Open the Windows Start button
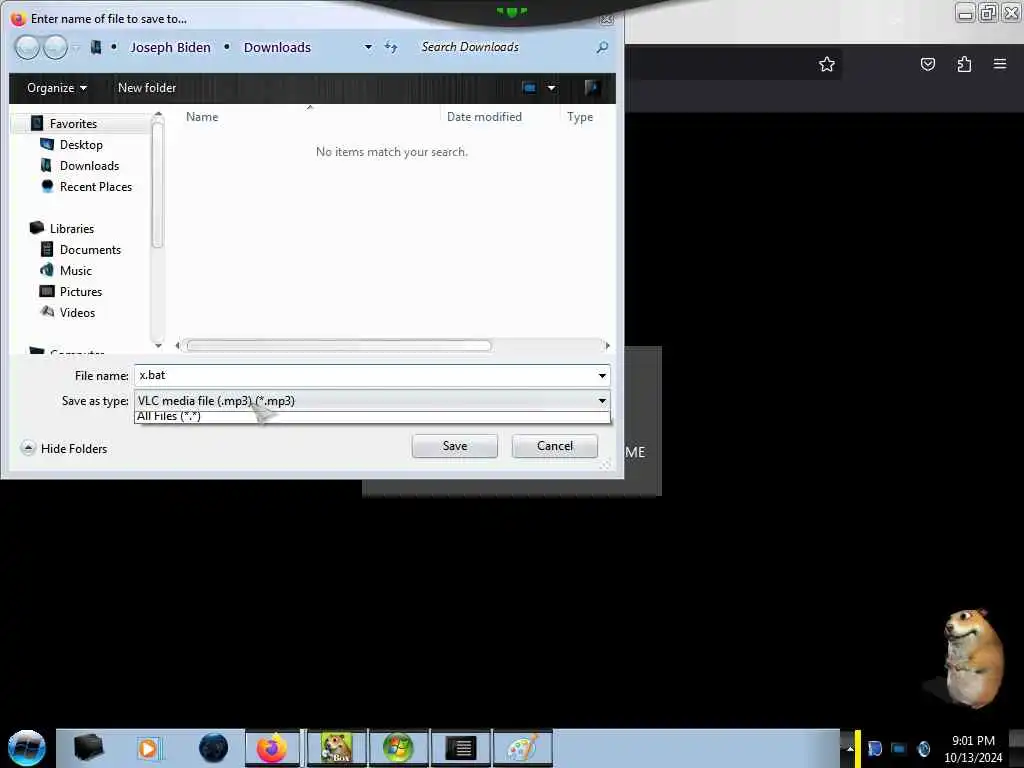 click(27, 748)
